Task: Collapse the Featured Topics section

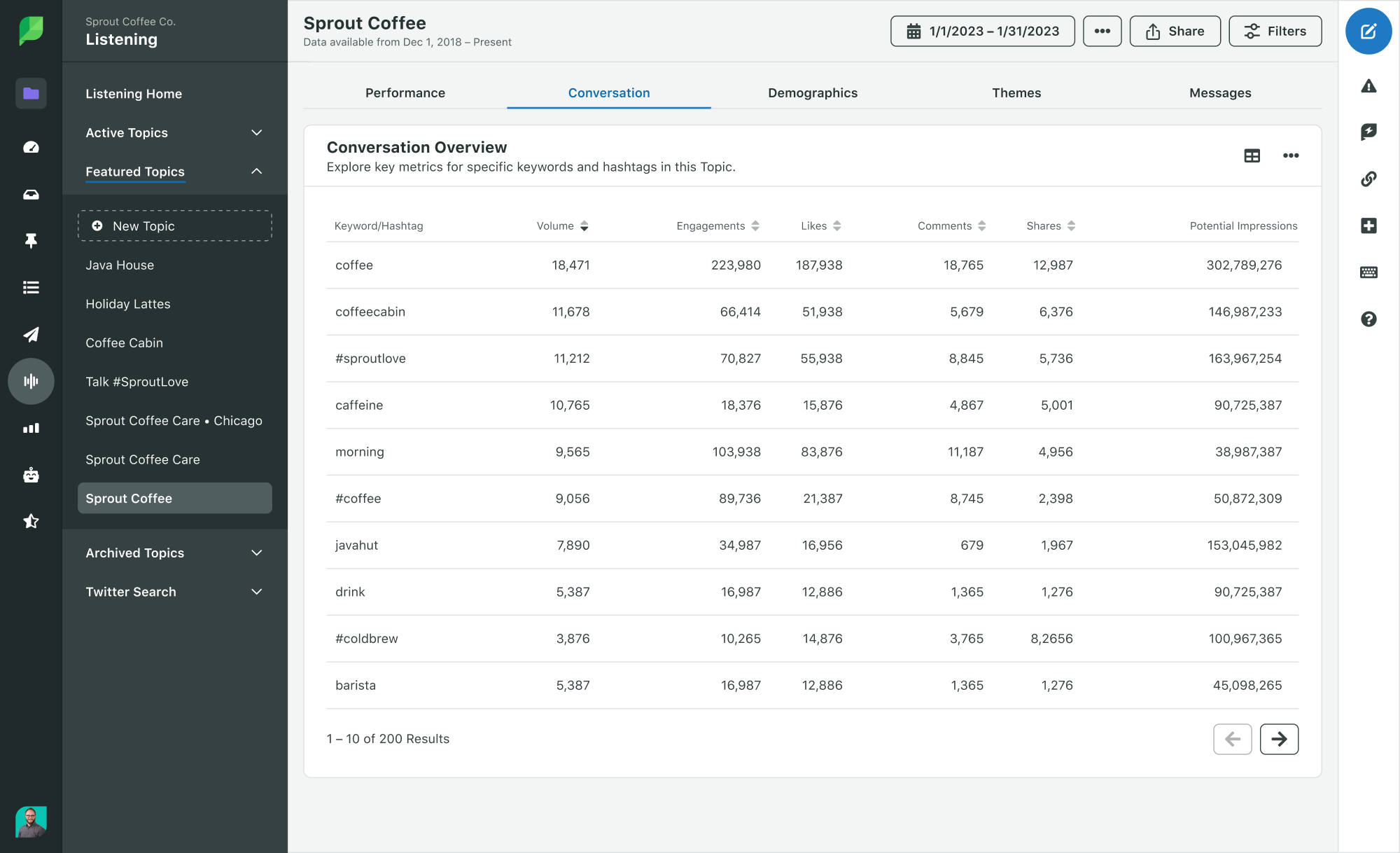Action: pos(254,171)
